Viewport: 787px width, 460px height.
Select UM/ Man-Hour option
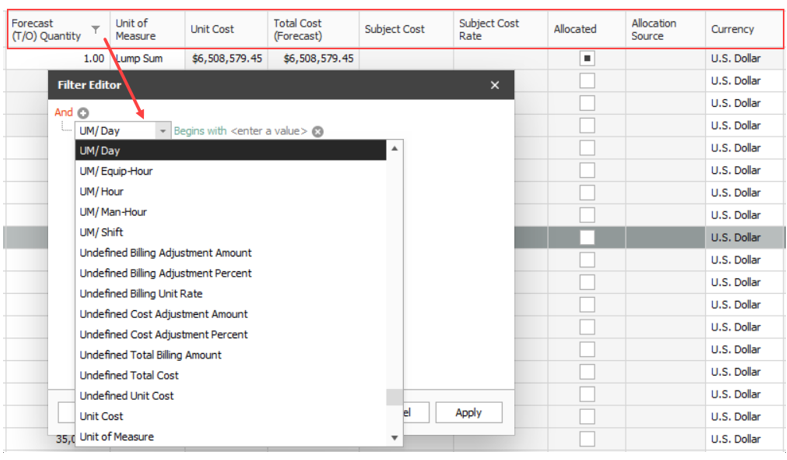115,212
